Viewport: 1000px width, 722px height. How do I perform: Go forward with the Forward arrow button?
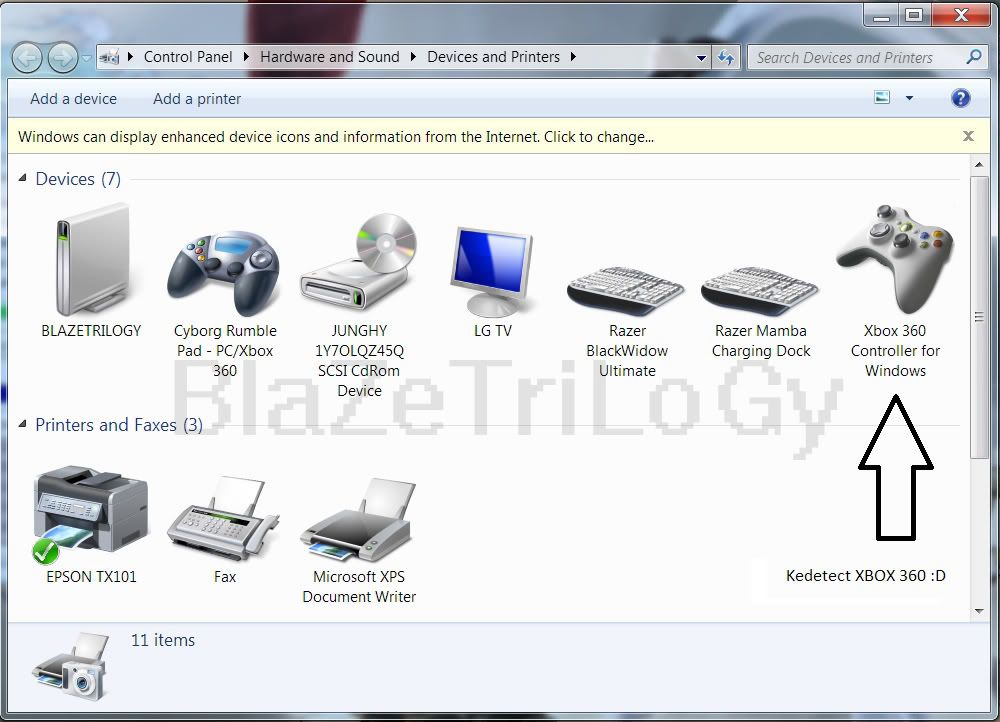[x=62, y=58]
